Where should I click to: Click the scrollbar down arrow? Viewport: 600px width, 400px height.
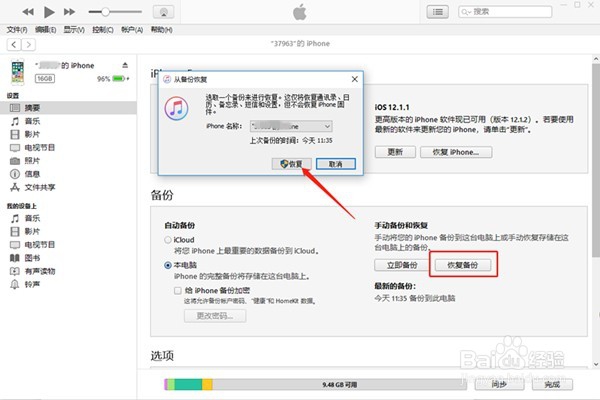tap(596, 364)
